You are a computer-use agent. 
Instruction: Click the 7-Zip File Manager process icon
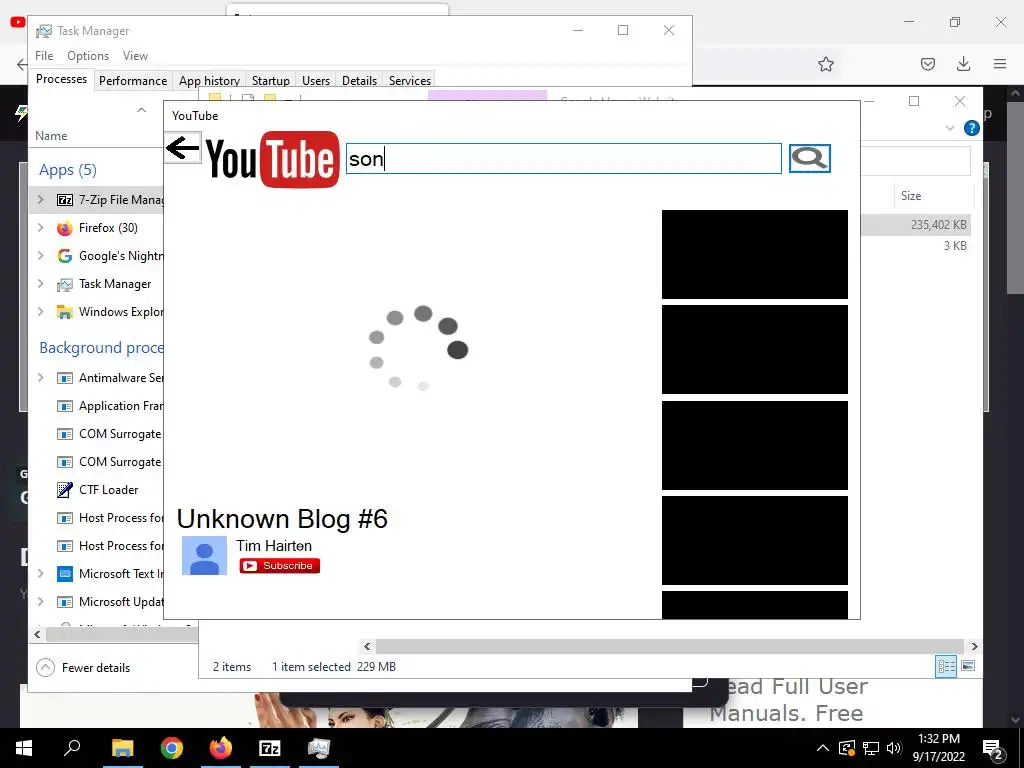click(65, 200)
